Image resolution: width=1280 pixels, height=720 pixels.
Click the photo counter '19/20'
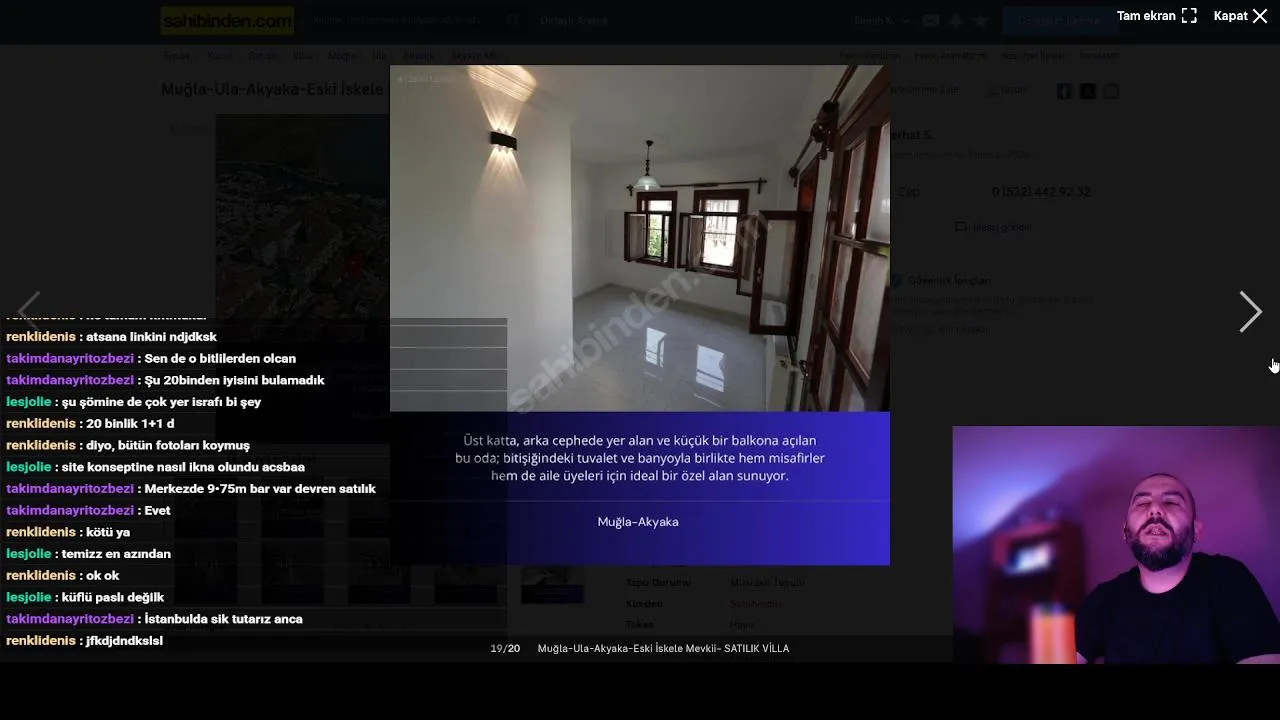point(505,649)
